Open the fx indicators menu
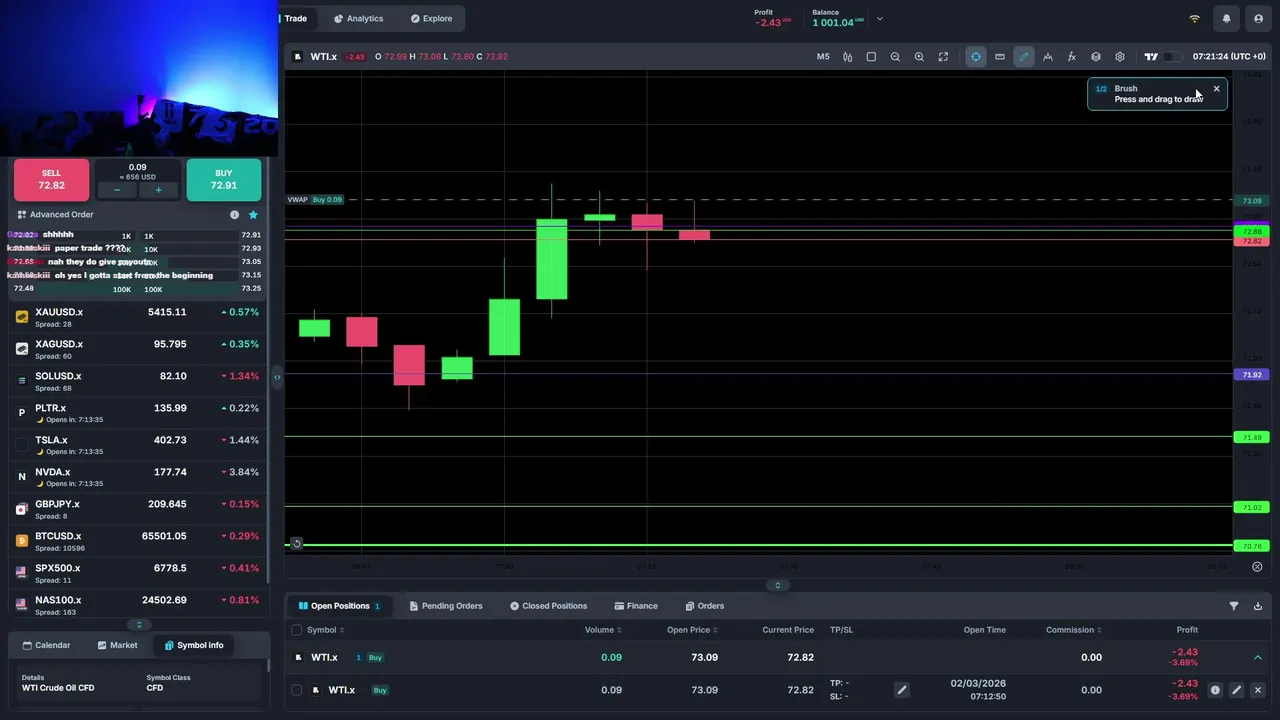Screen dimensions: 1280x720 (1072, 57)
